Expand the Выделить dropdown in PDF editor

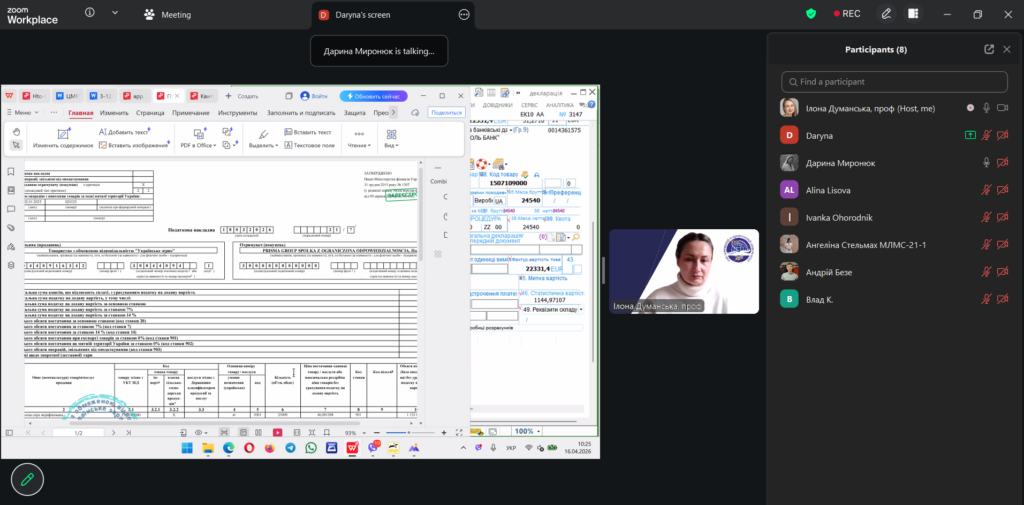pos(263,145)
